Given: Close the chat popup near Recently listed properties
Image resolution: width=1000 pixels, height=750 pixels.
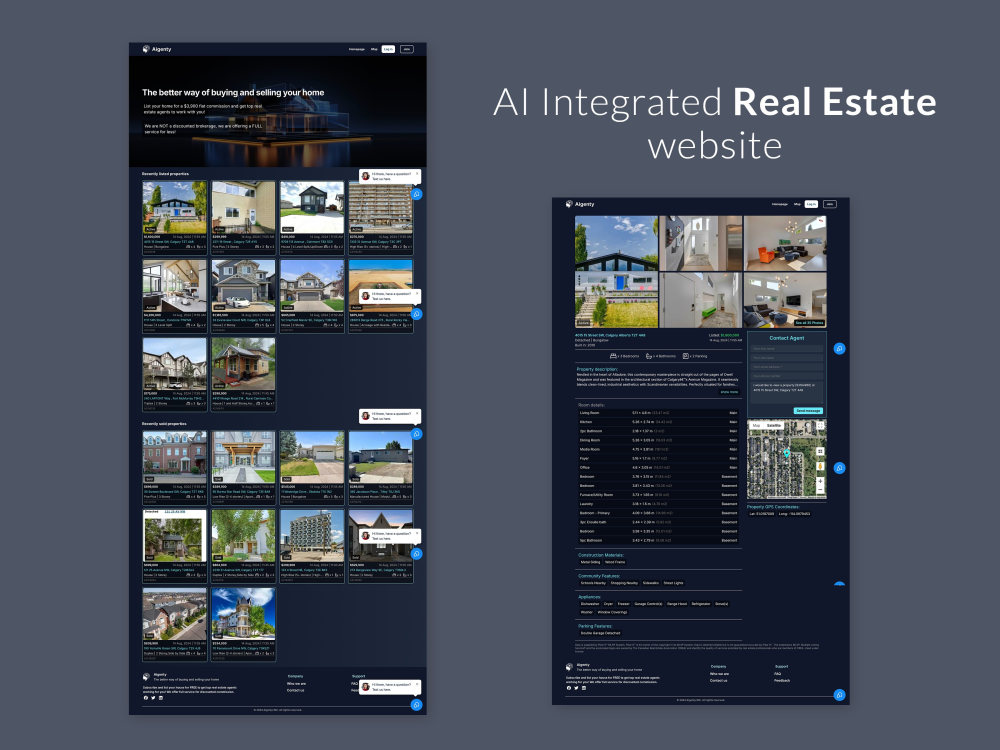Looking at the screenshot, I should pyautogui.click(x=418, y=173).
